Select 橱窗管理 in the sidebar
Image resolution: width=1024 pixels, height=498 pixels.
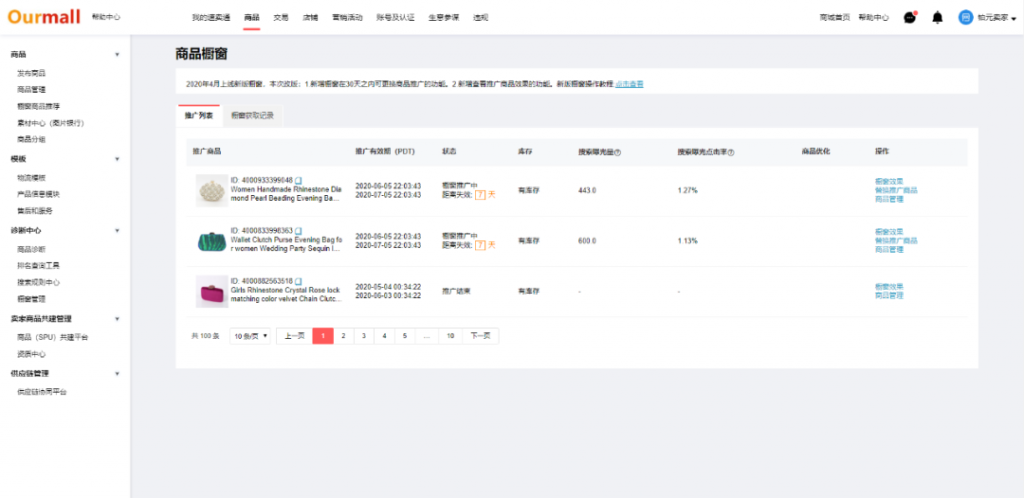[31, 298]
